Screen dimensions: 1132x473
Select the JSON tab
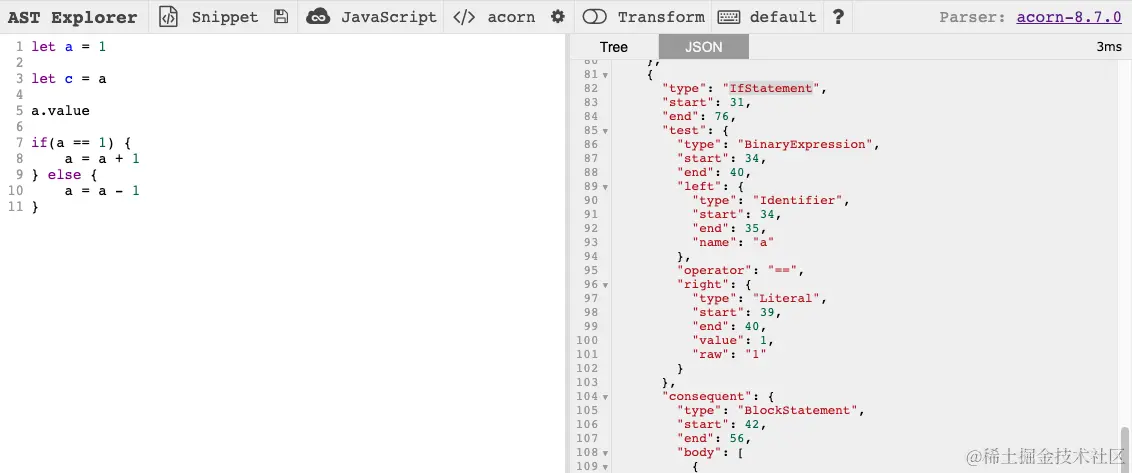pyautogui.click(x=703, y=47)
